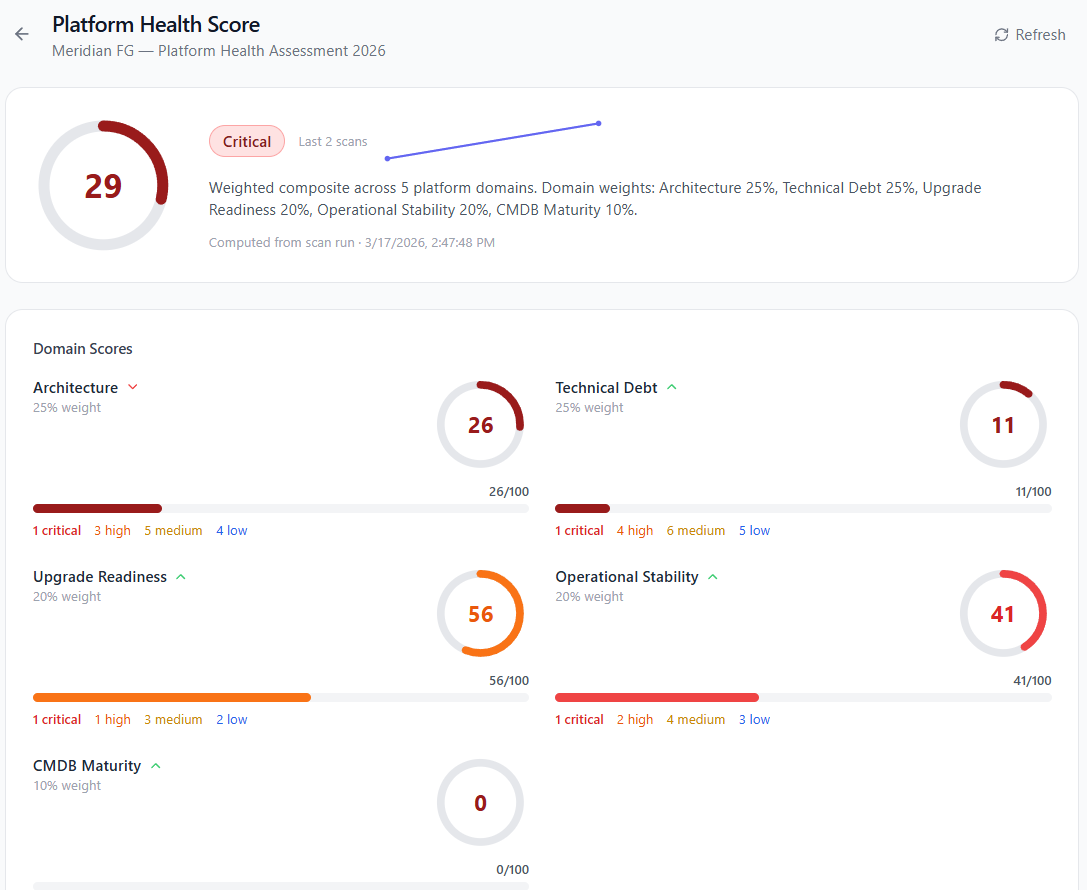Click the Refresh button
The height and width of the screenshot is (890, 1087).
pos(1029,35)
